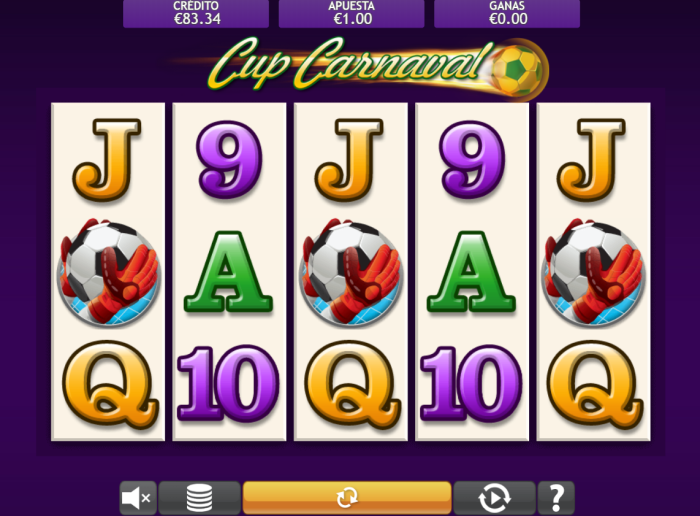
Task: Click the green A on second reel
Action: pyautogui.click(x=229, y=272)
